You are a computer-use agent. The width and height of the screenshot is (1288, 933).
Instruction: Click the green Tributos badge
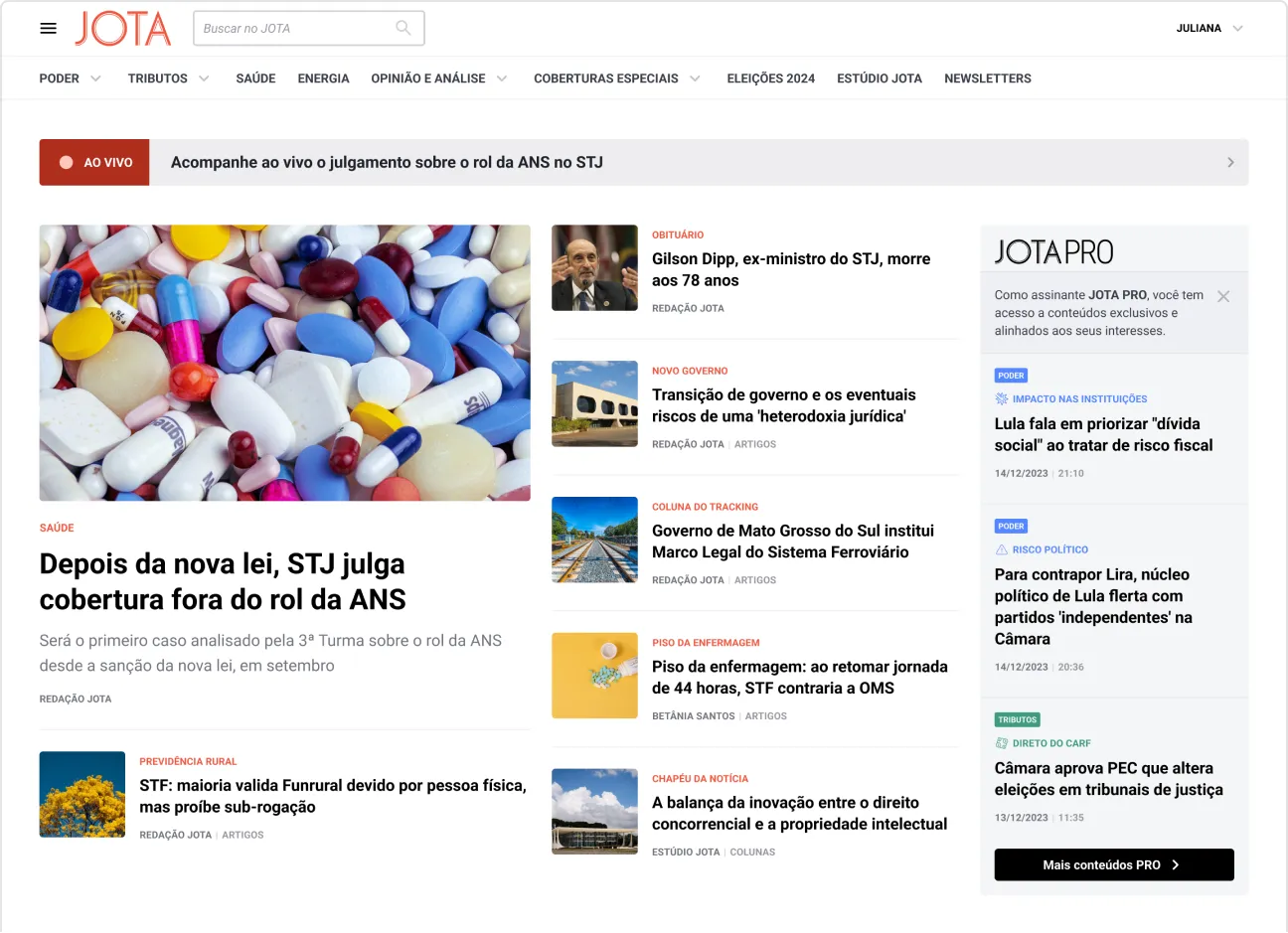point(1018,720)
